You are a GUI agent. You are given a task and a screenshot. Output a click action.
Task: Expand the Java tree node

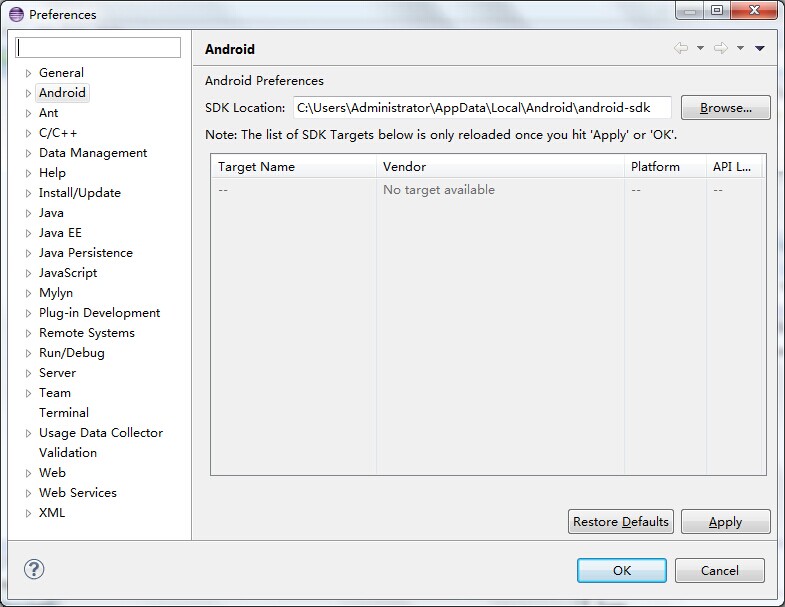[29, 213]
